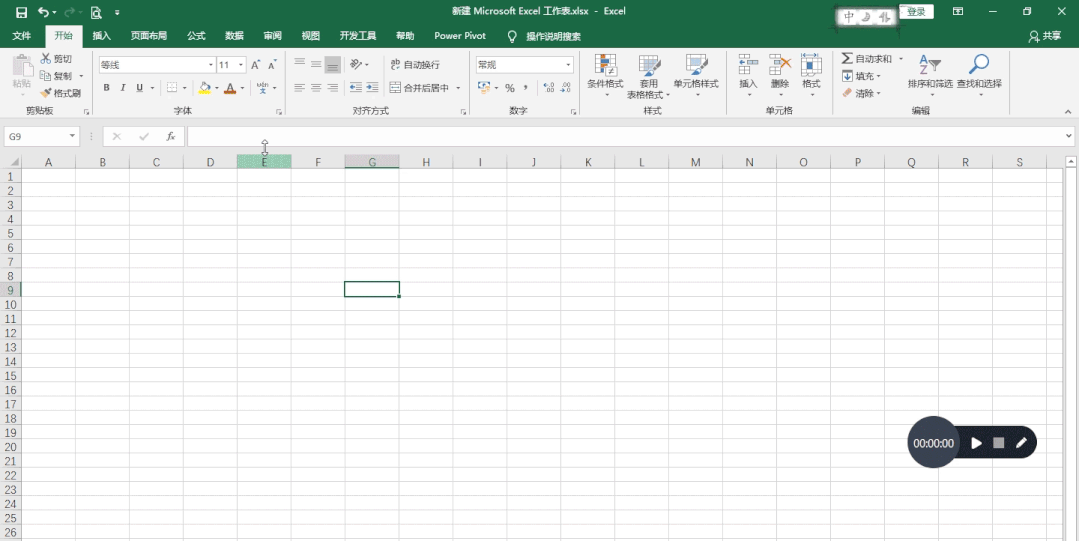Expand the font name dropdown (等线)
The height and width of the screenshot is (541, 1079).
211,65
